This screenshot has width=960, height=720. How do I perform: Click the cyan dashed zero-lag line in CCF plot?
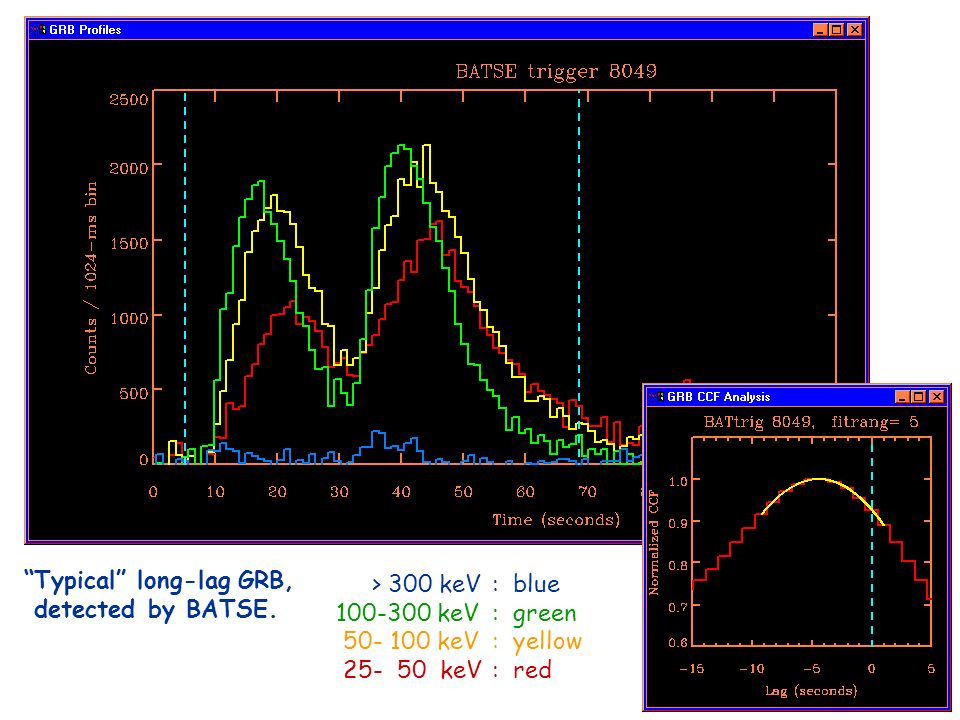872,542
